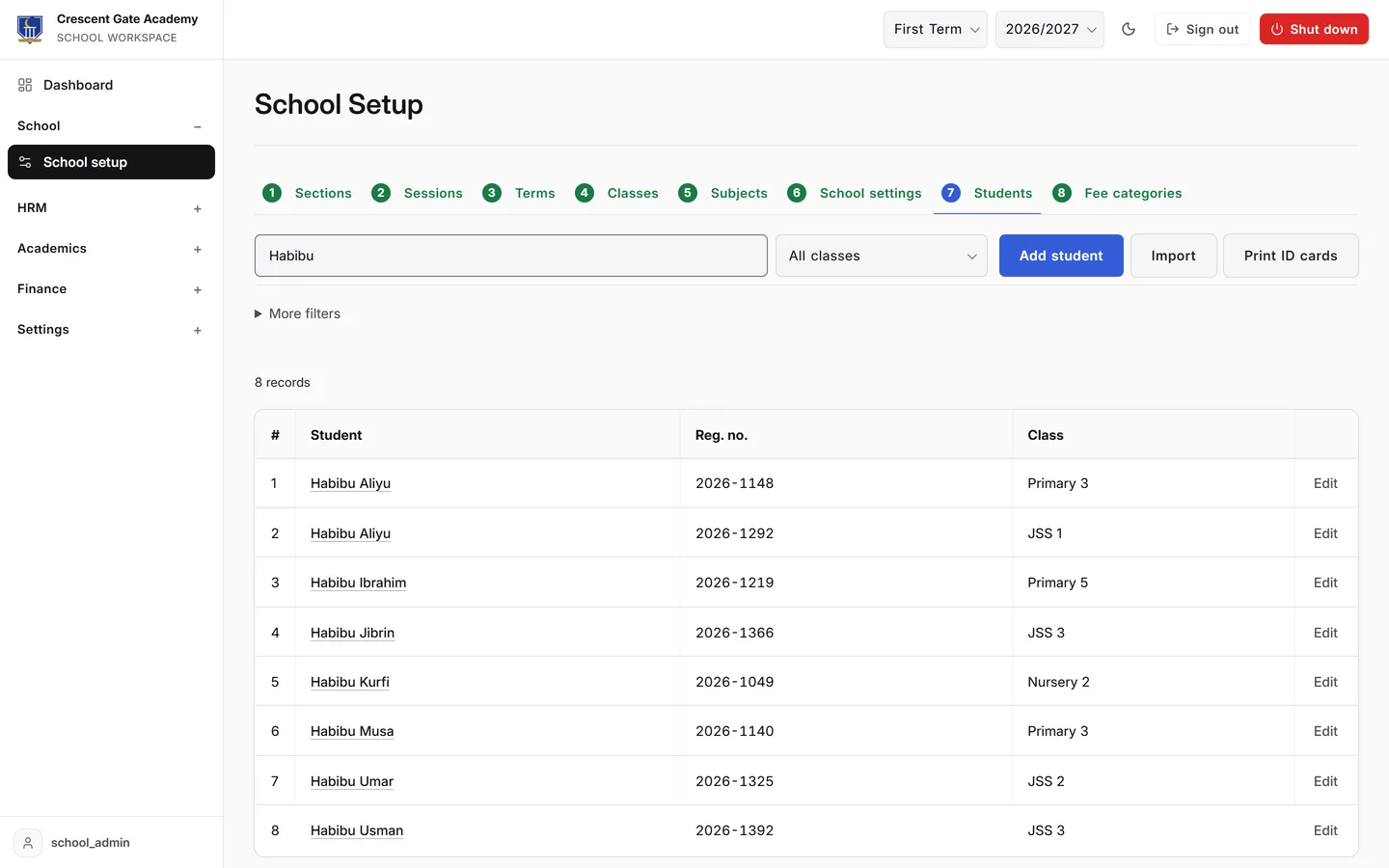Screen dimensions: 1389x868
Task: Select School setup in sidebar
Action: pyautogui.click(x=111, y=162)
